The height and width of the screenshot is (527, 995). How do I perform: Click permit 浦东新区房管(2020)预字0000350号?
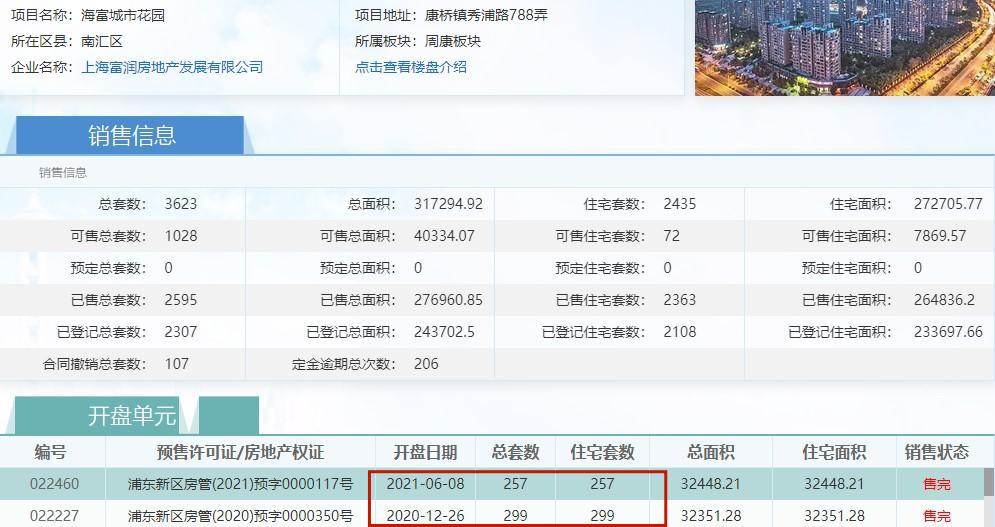241,516
